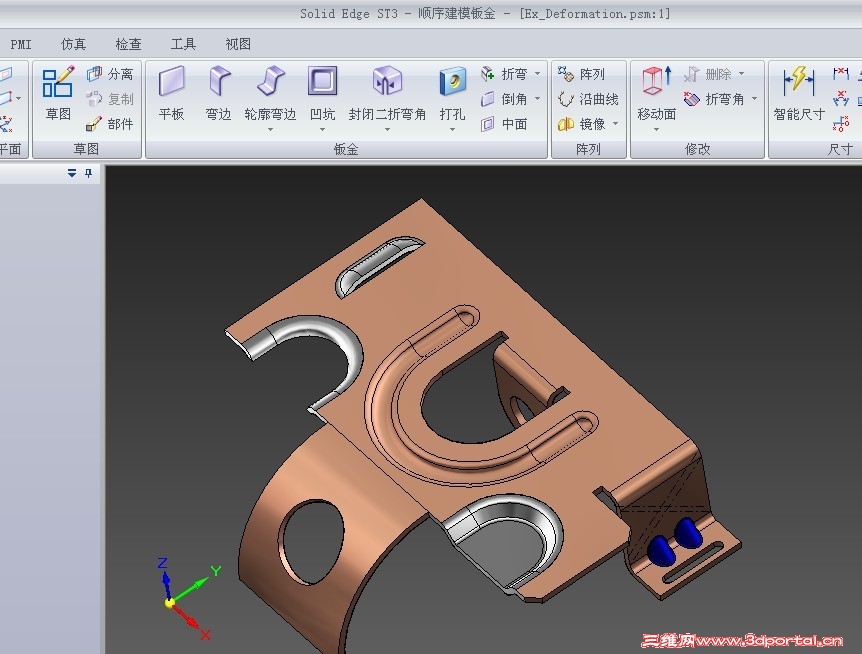This screenshot has width=862, height=654.
Task: Open the PMI ribbon tab
Action: coord(21,44)
